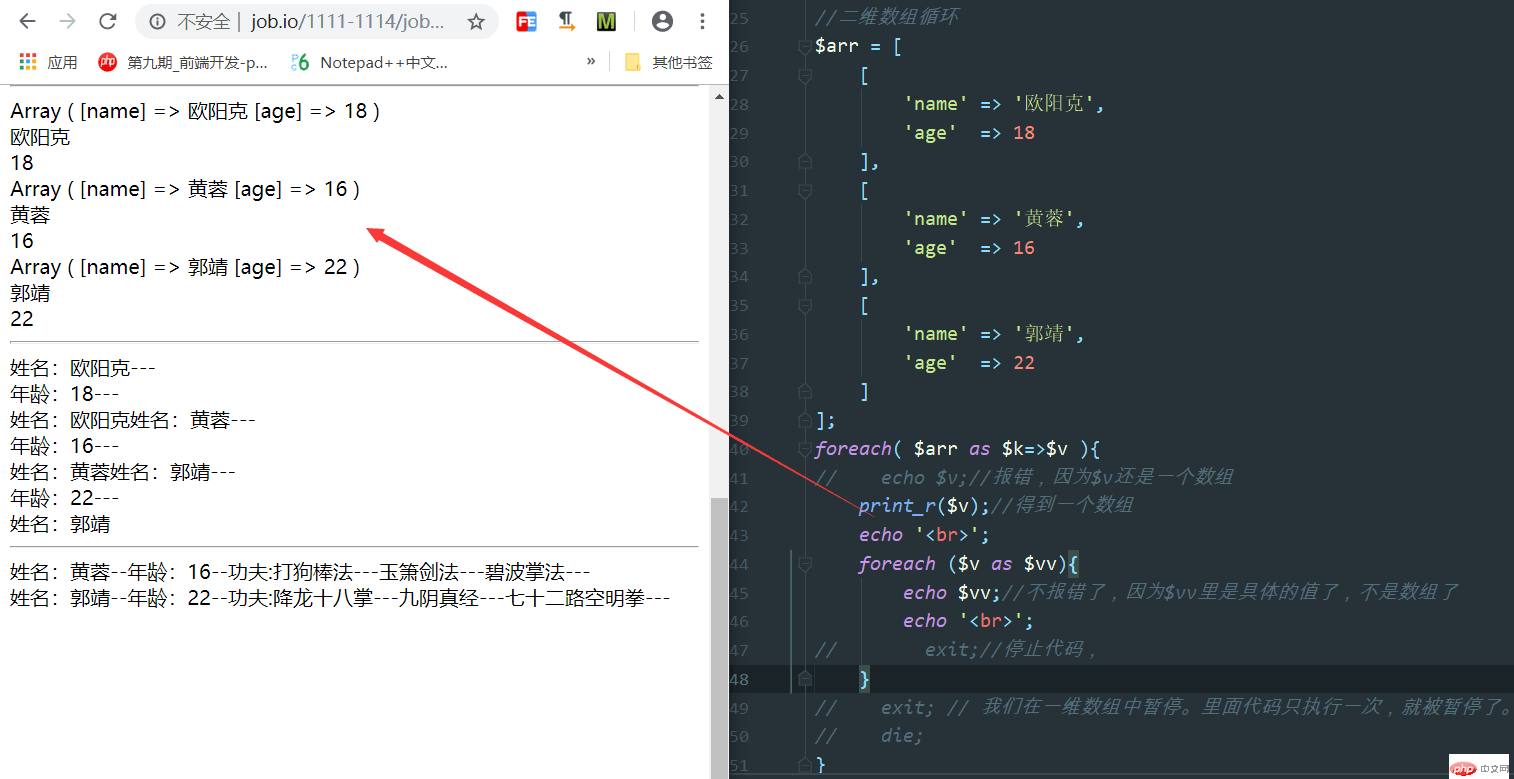The width and height of the screenshot is (1514, 779).
Task: Click the //二维数组循环 comment line
Action: 887,17
